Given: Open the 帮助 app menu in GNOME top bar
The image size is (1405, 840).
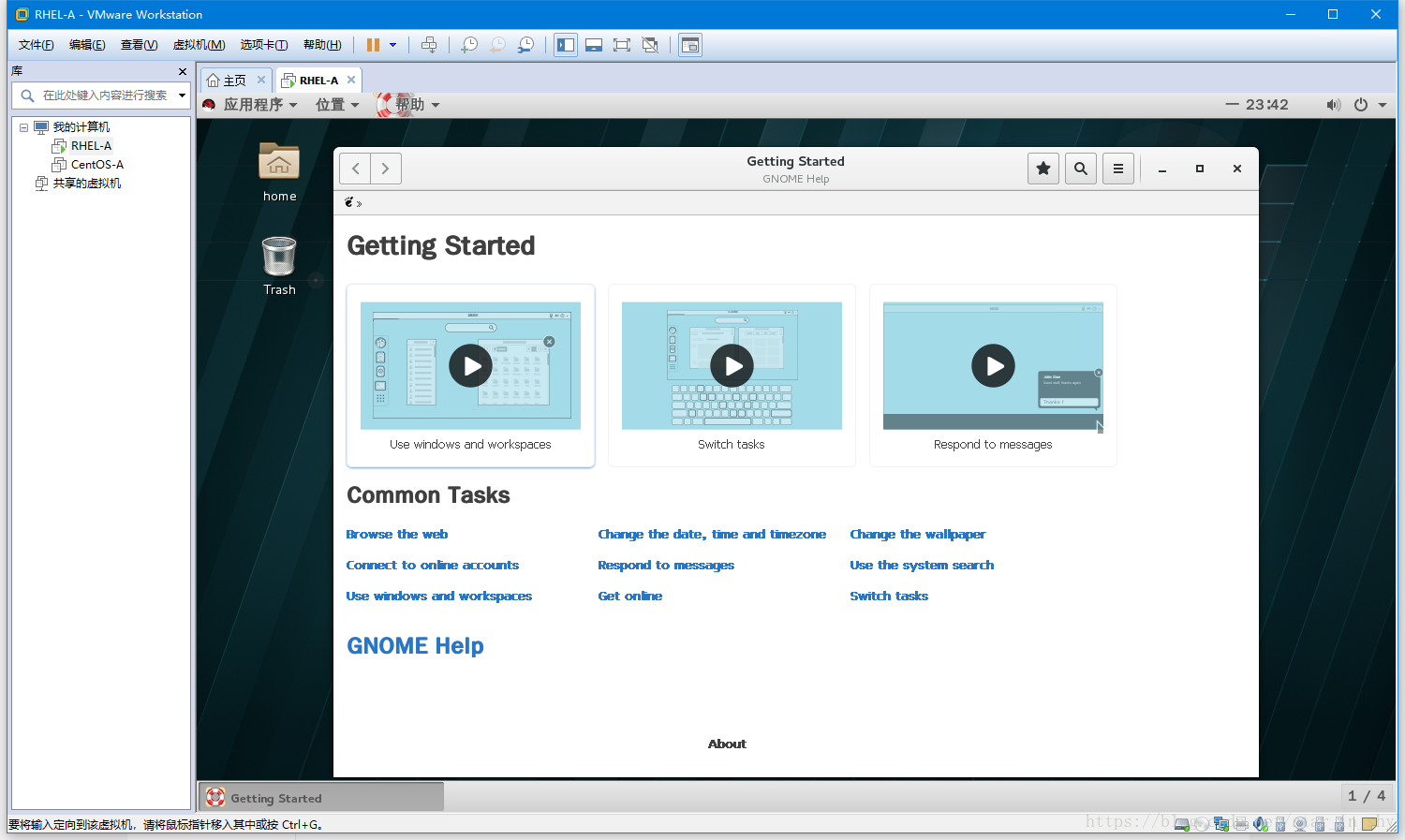Looking at the screenshot, I should 409,105.
